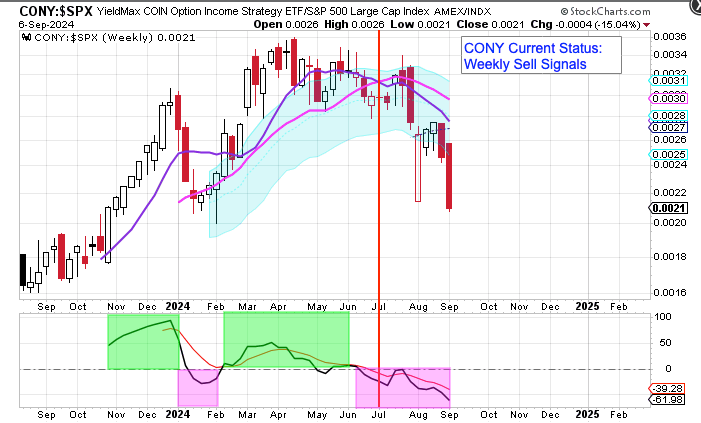Click the candlestick legend icon beside CONY:$SPX (Weekly)

26,37
